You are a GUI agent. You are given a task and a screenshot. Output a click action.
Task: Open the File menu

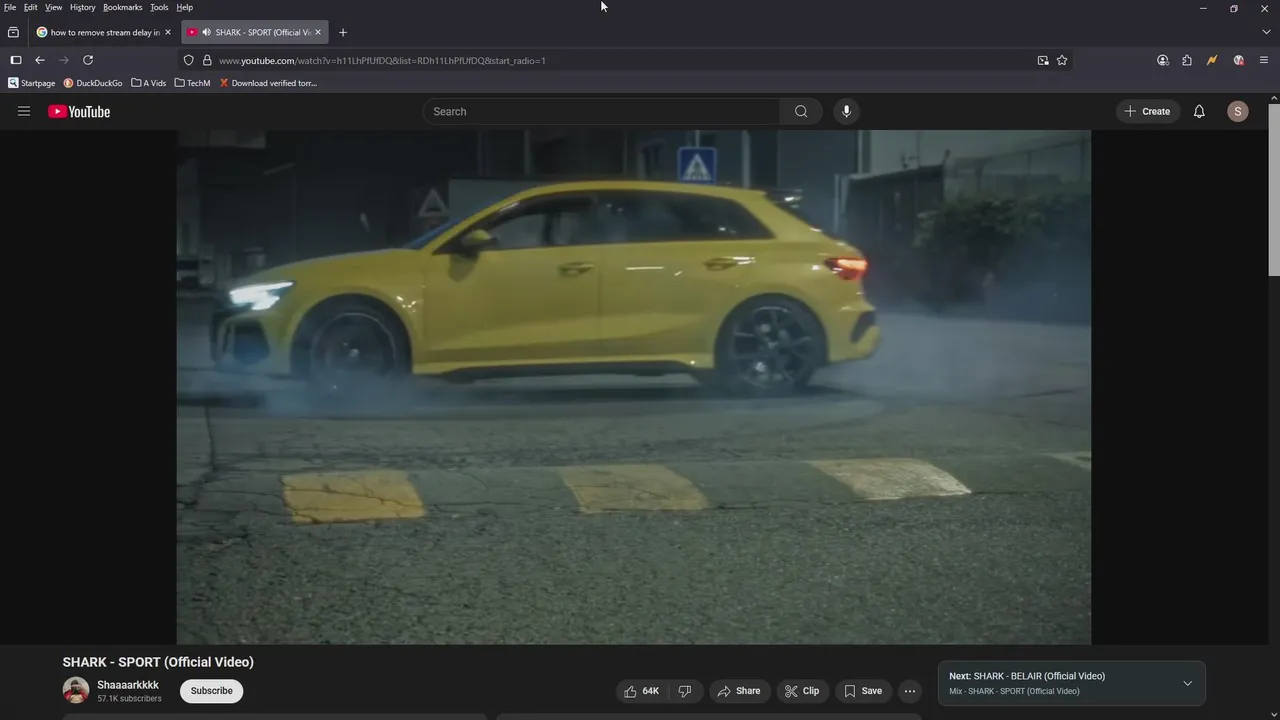pos(10,7)
